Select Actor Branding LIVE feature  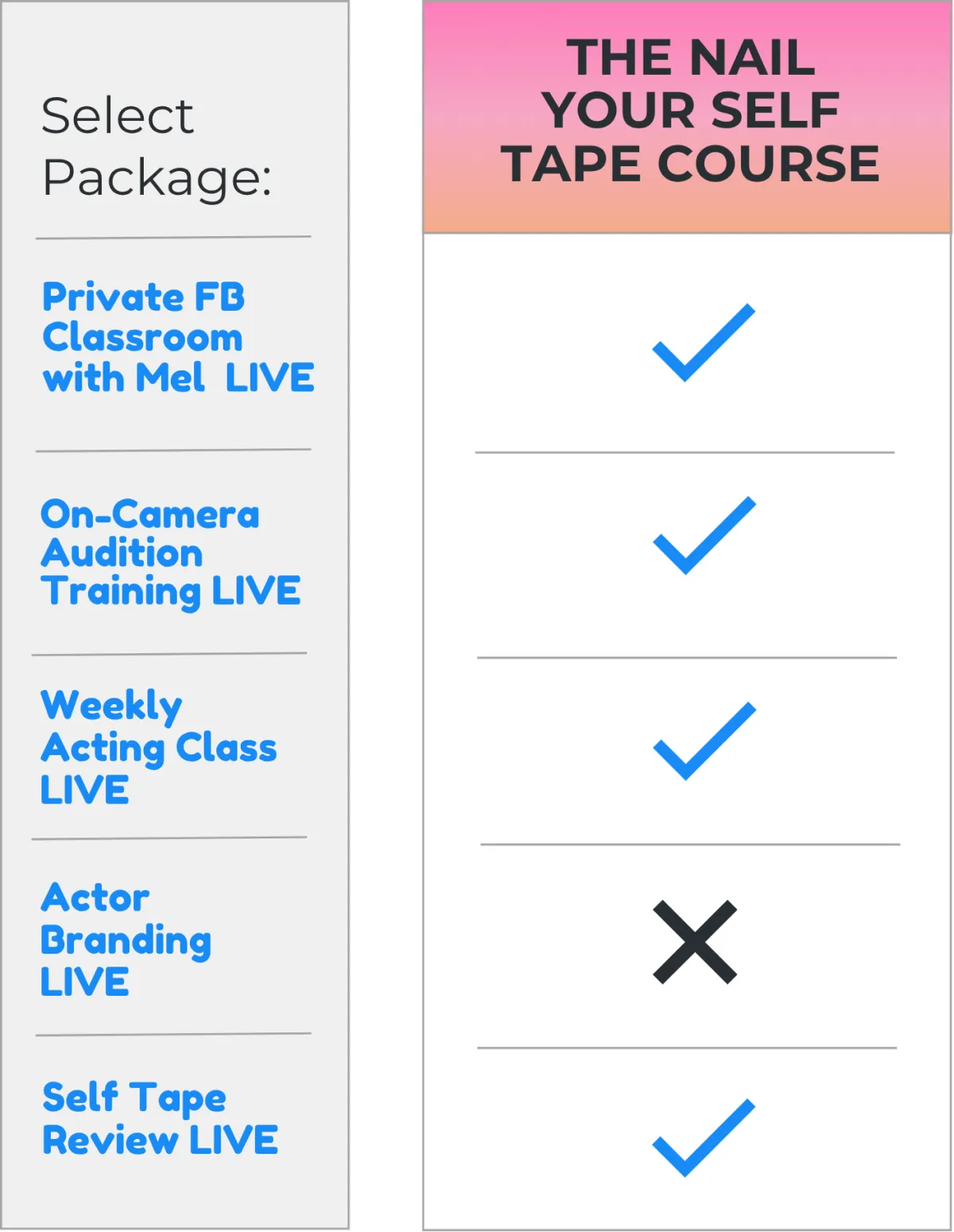tap(126, 939)
